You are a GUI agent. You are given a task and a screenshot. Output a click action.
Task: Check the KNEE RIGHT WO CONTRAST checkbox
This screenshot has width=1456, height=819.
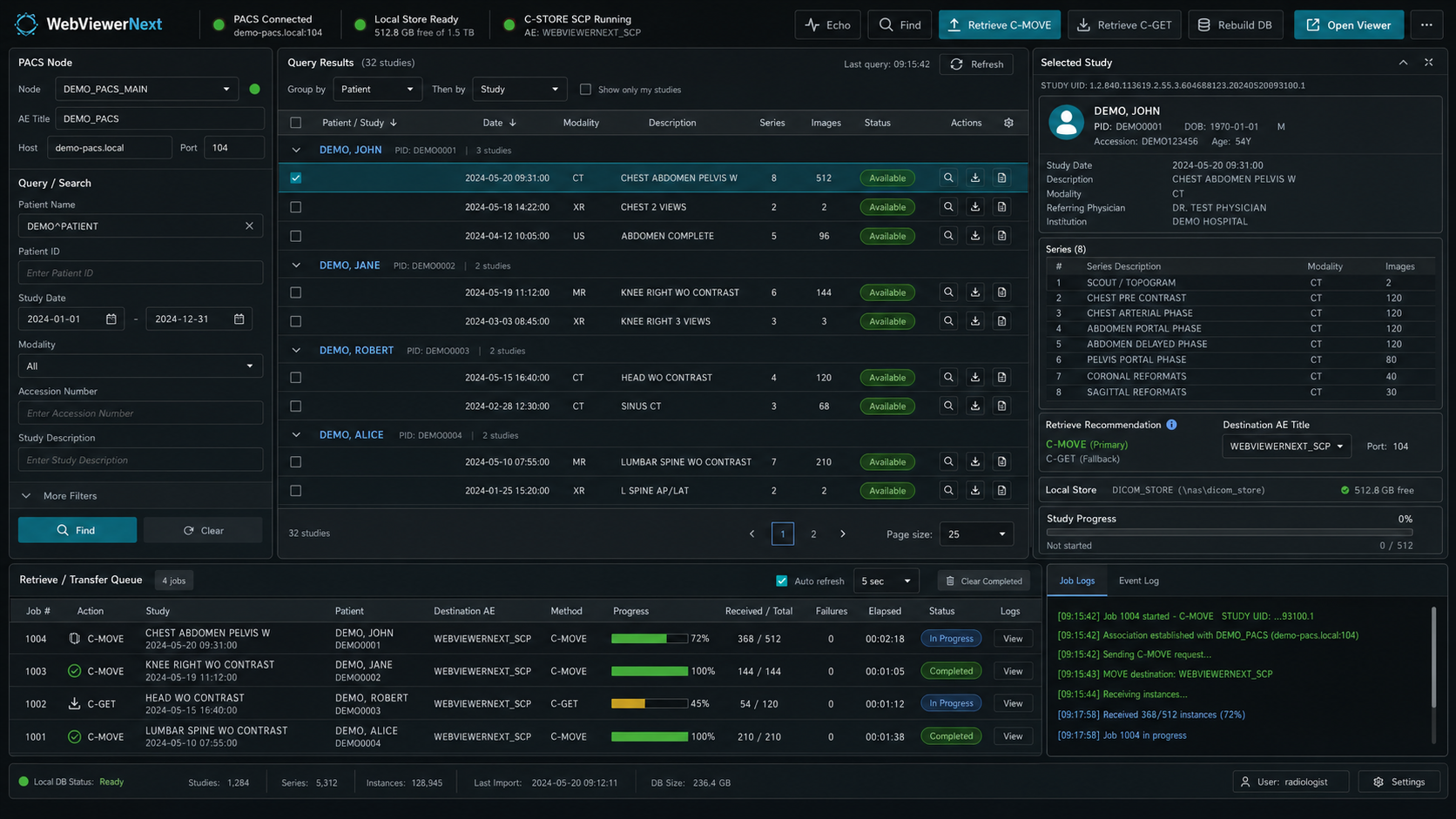pyautogui.click(x=296, y=292)
